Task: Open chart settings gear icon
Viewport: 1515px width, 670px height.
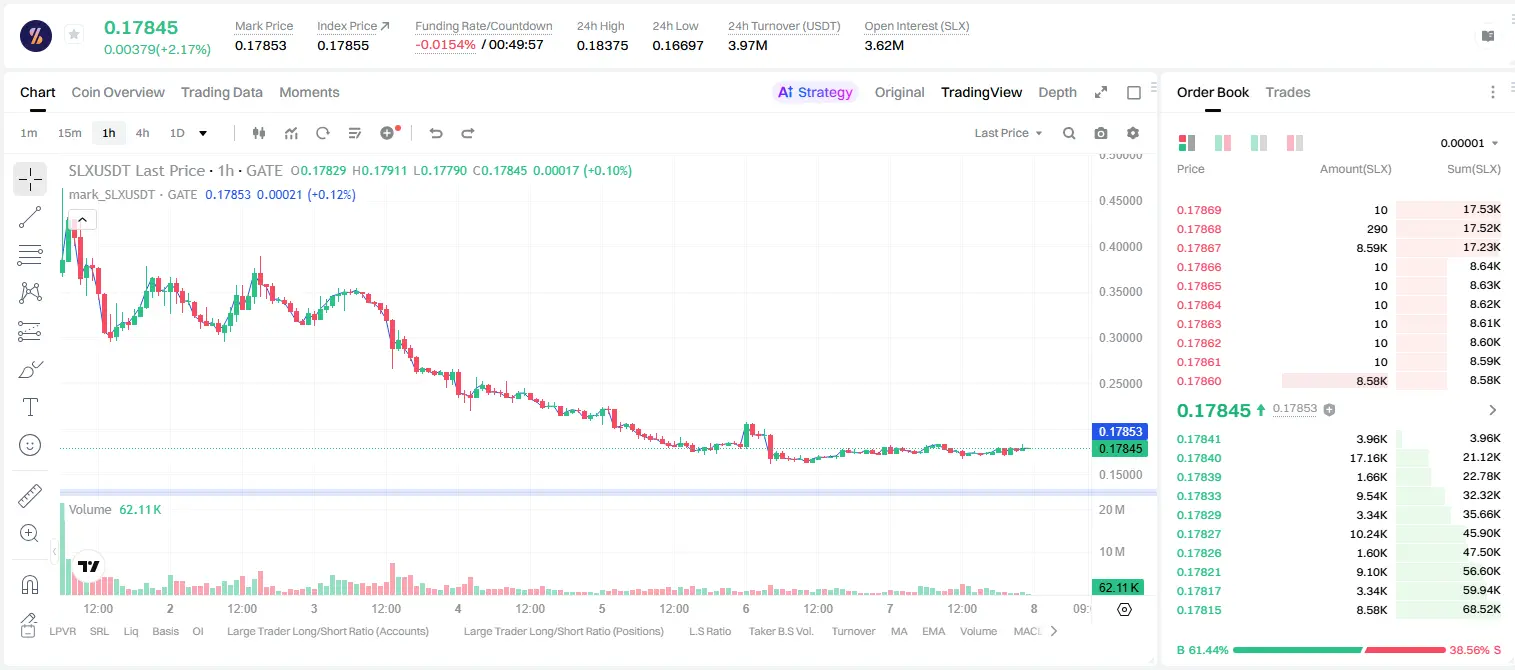Action: (x=1133, y=133)
